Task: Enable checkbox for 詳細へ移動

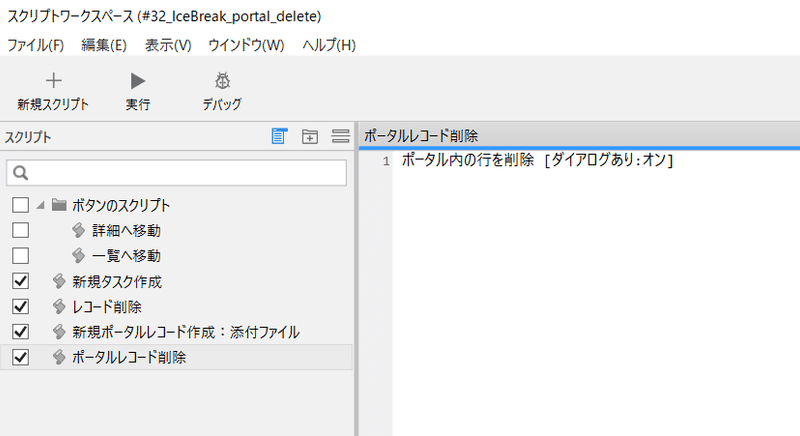Action: [20, 230]
